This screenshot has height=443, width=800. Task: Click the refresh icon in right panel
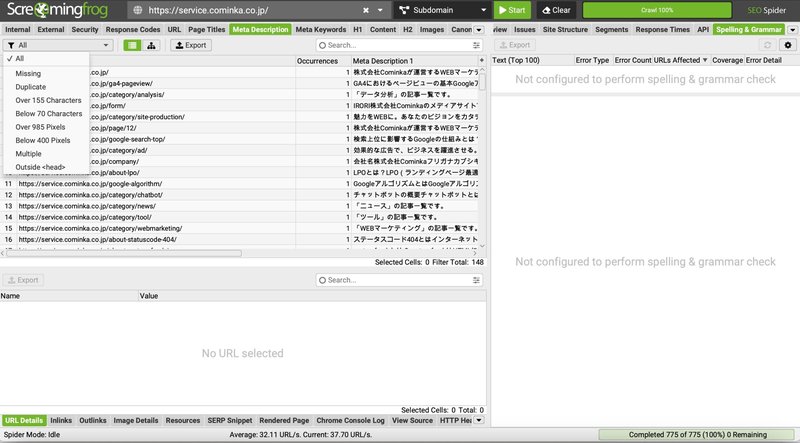click(767, 45)
